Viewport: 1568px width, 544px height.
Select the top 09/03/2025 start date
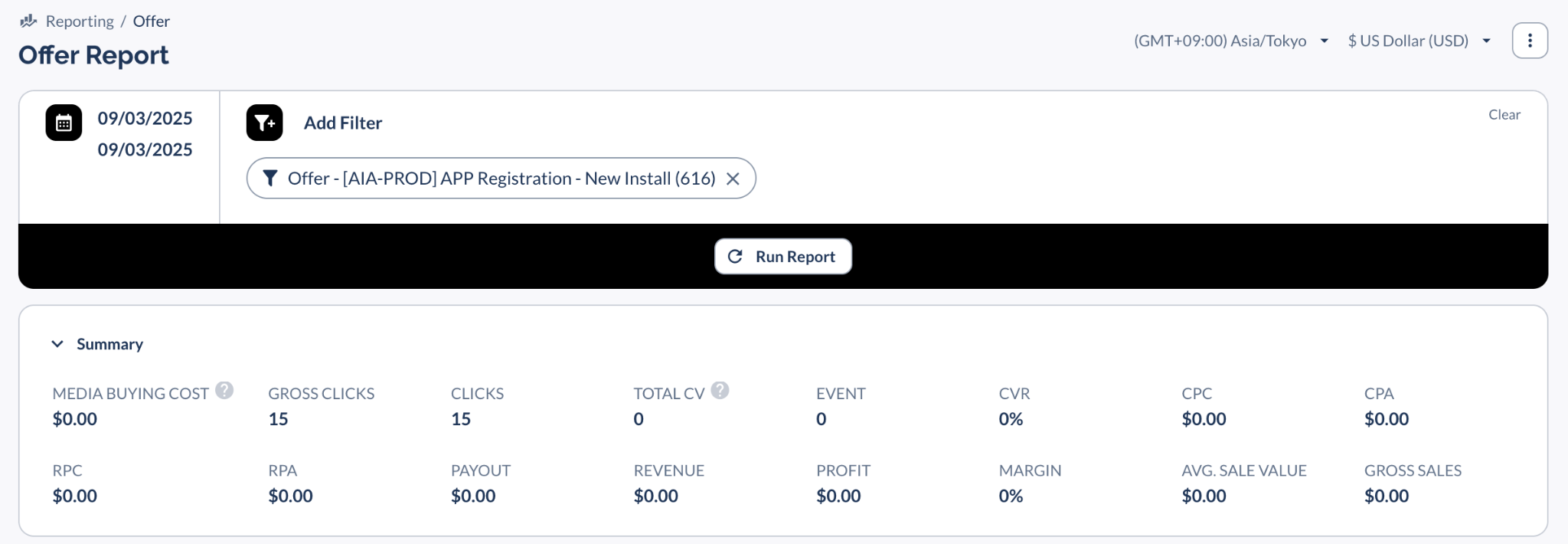(x=145, y=118)
